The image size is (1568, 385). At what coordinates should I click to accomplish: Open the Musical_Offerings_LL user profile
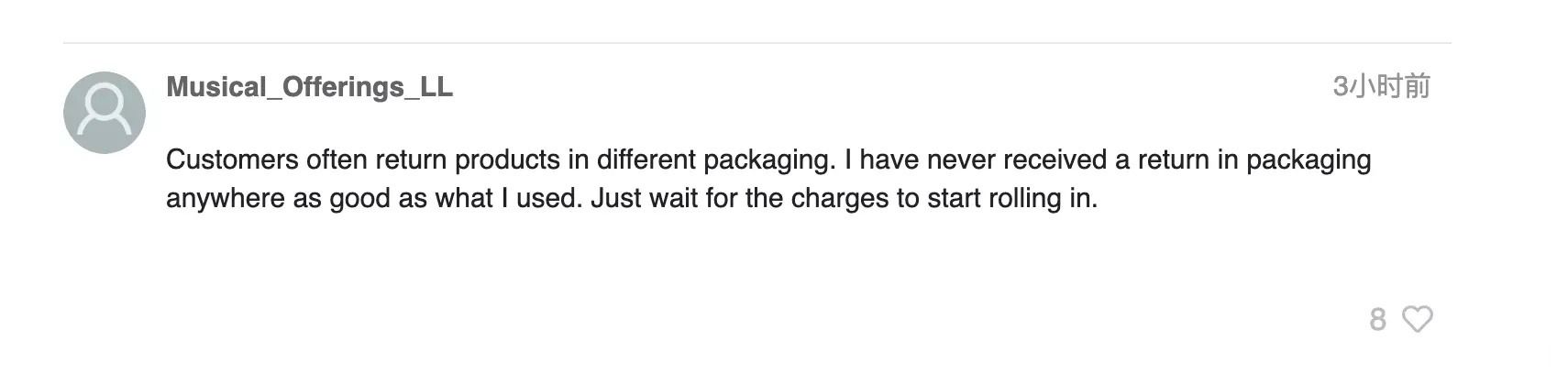click(309, 87)
